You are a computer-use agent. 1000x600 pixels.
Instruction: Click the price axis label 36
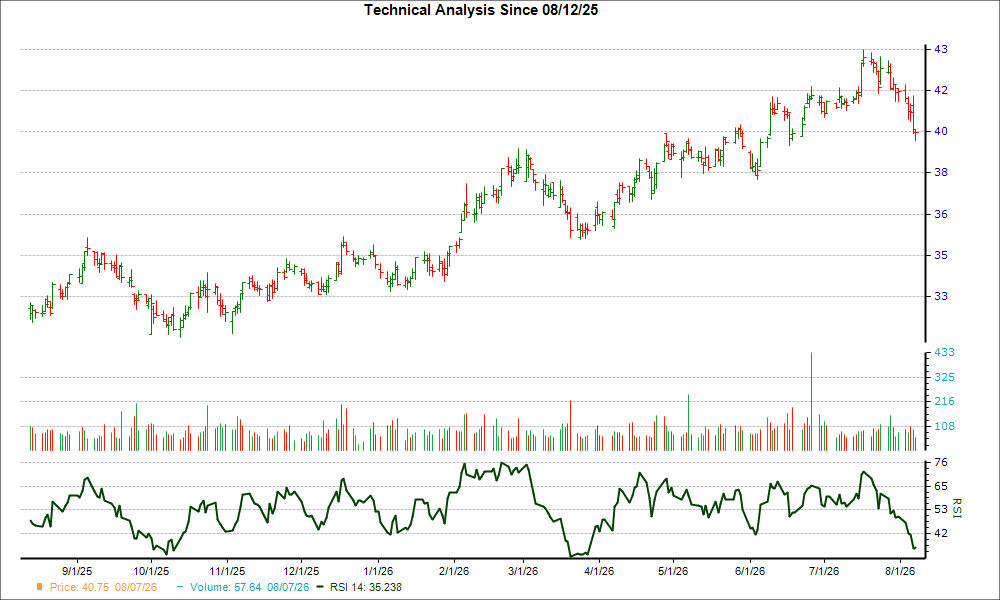click(941, 214)
